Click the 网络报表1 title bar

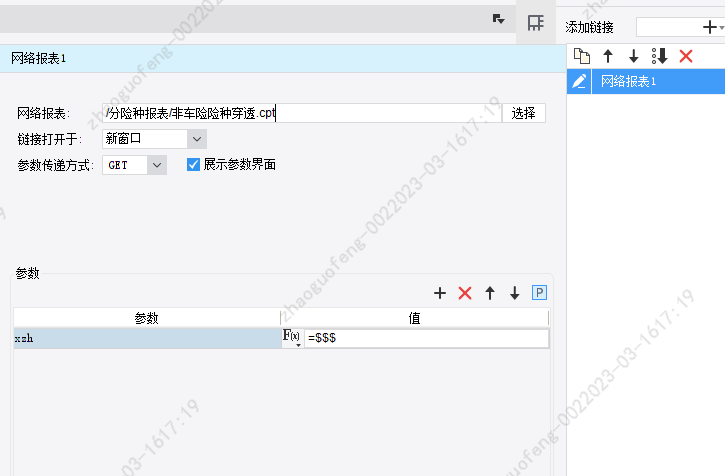283,58
